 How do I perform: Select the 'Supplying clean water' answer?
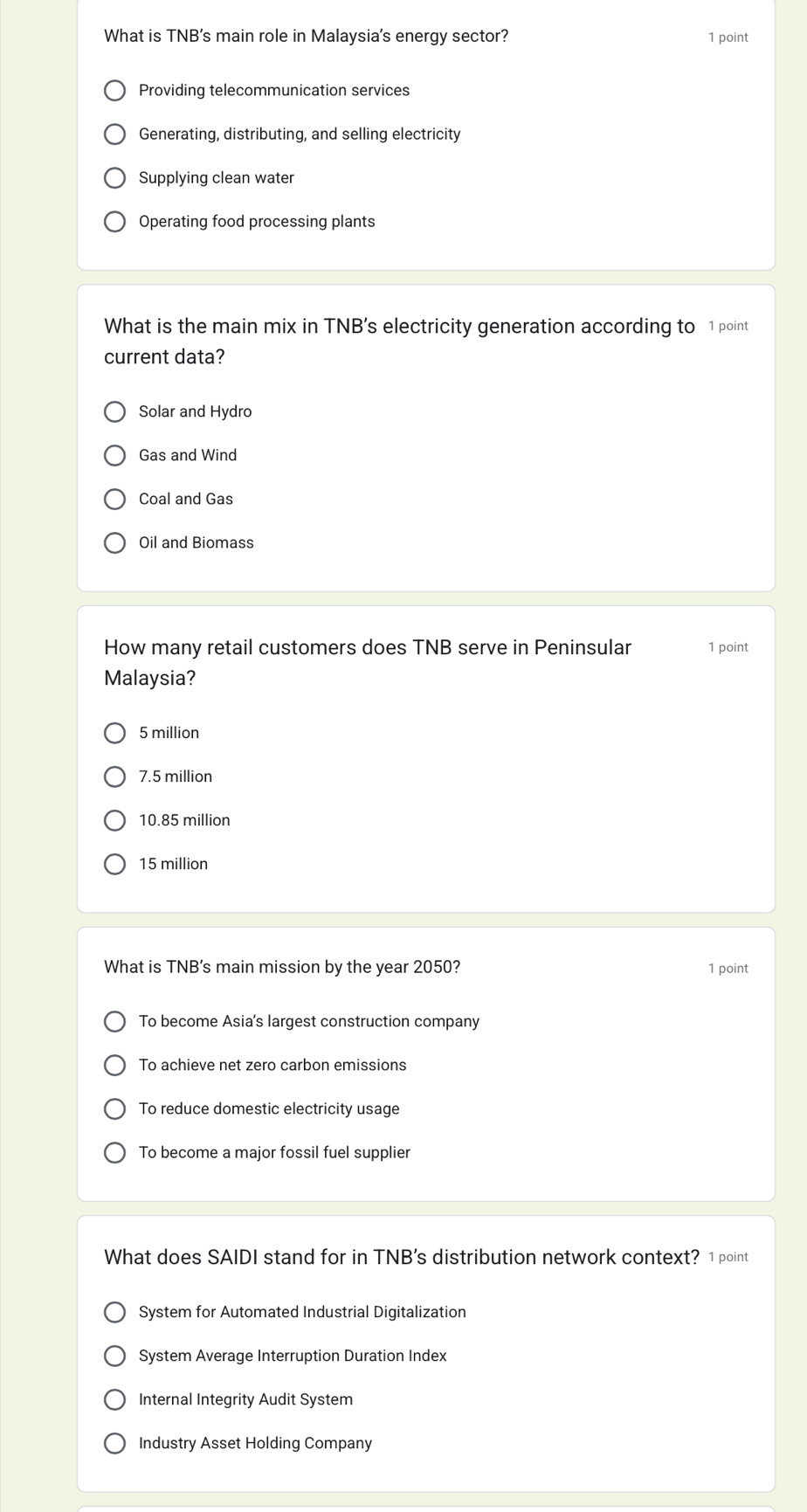pyautogui.click(x=114, y=178)
